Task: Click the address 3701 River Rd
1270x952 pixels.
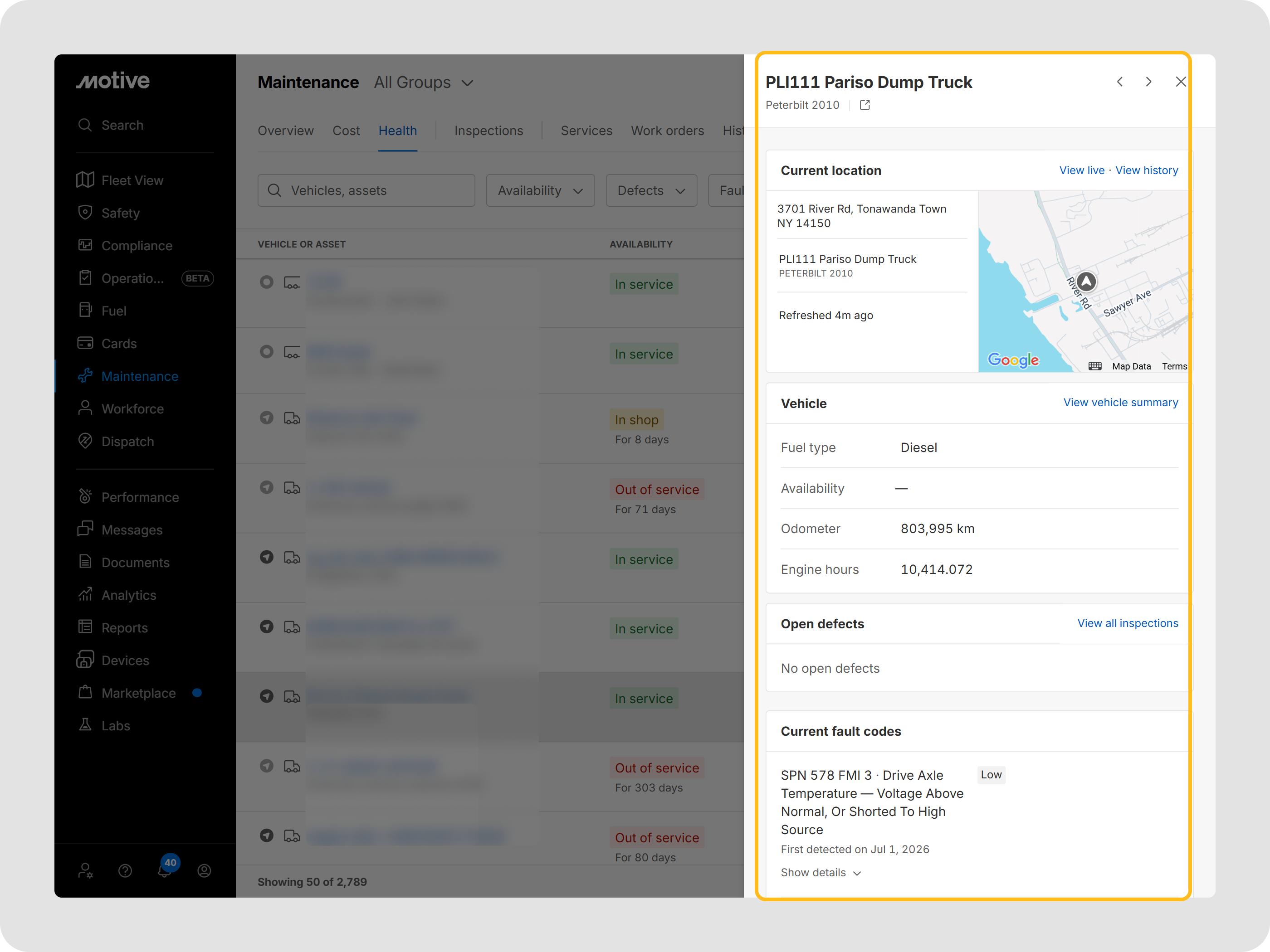Action: [x=862, y=216]
